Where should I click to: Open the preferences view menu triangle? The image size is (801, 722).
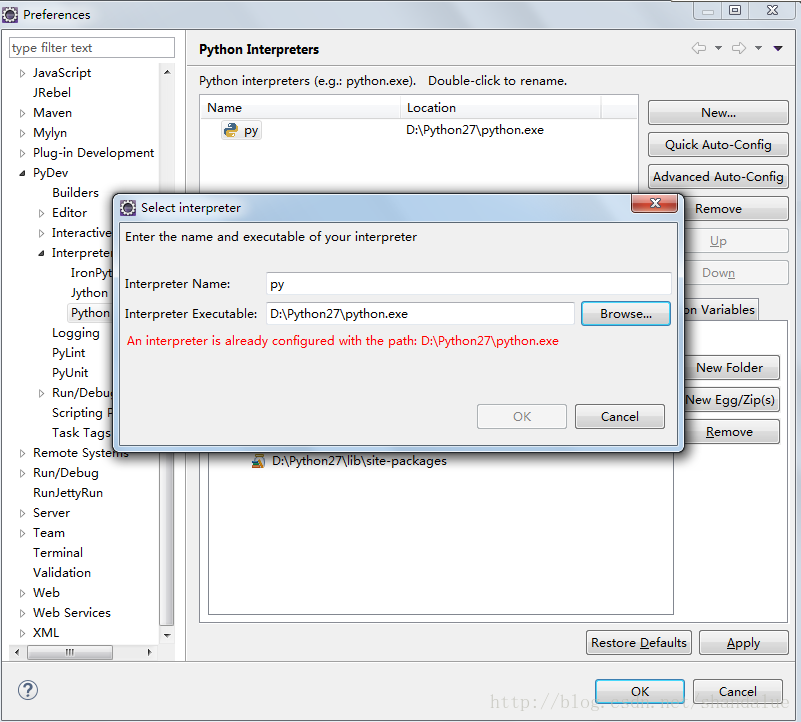coord(778,49)
